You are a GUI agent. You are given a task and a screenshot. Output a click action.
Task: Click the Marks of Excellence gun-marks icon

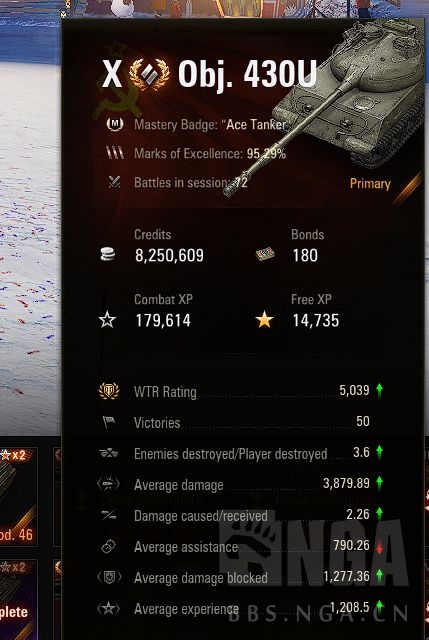coord(115,153)
